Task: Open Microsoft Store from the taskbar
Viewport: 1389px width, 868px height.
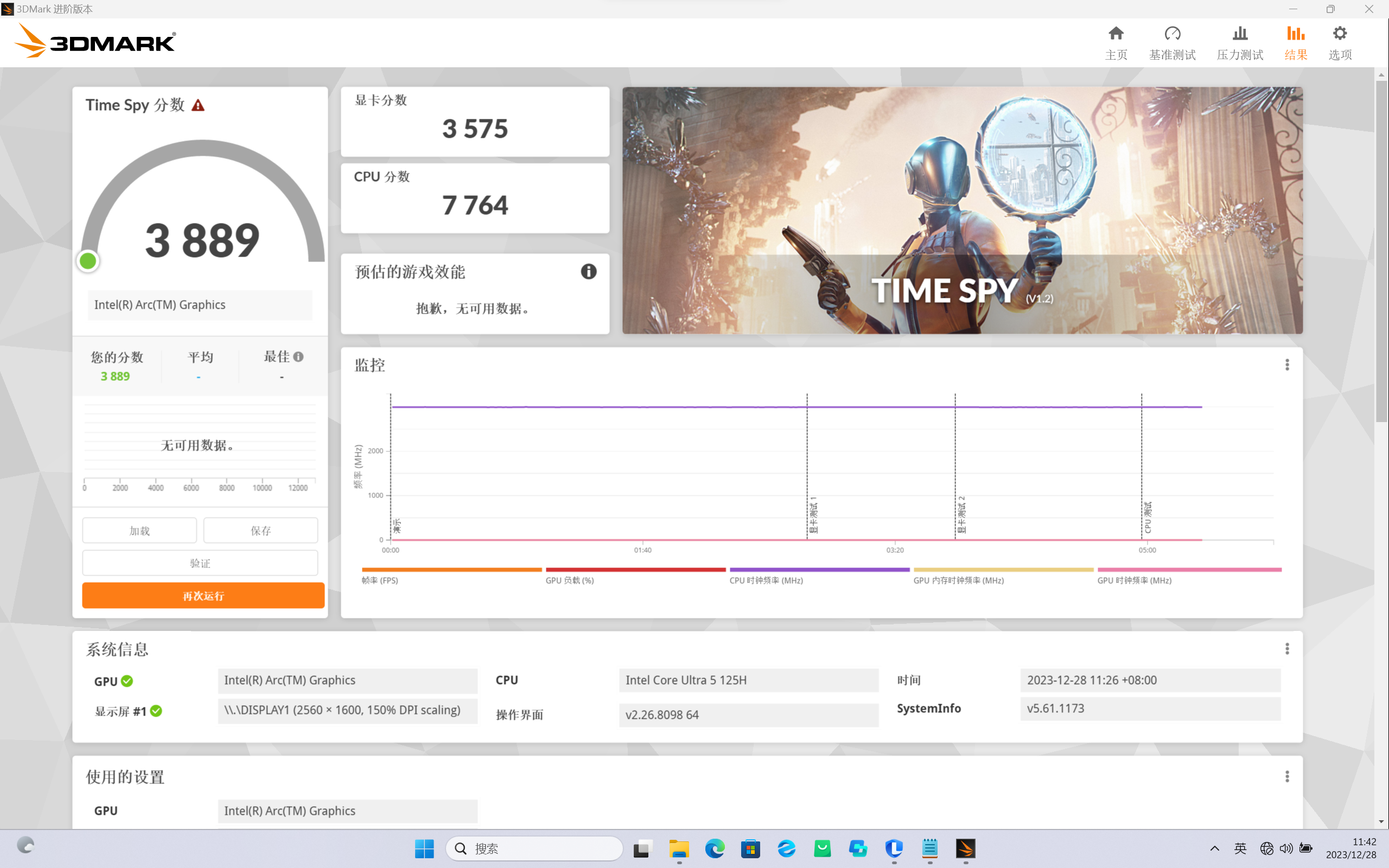Action: tap(751, 848)
